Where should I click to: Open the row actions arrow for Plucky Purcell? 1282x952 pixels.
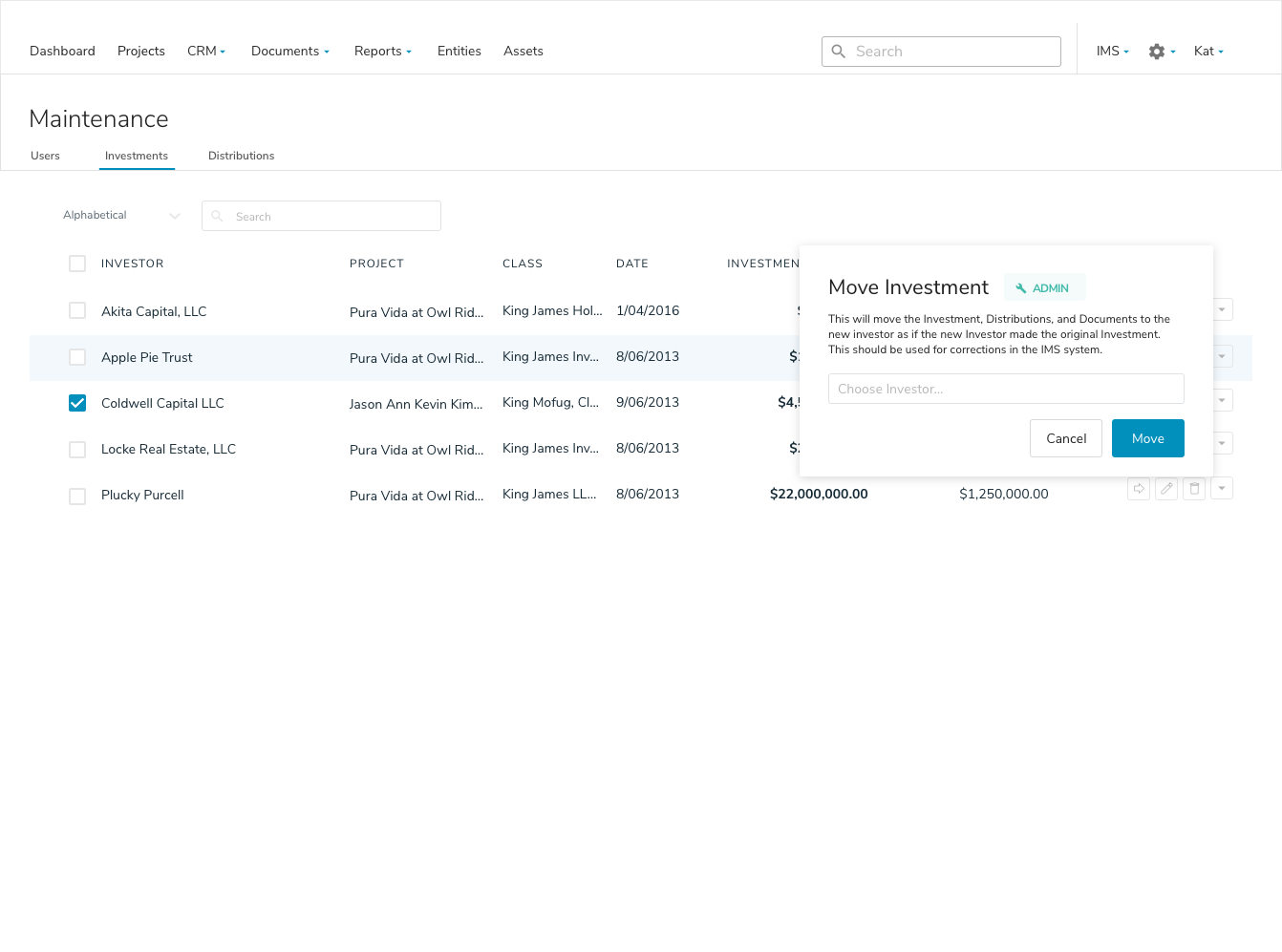click(x=1222, y=489)
